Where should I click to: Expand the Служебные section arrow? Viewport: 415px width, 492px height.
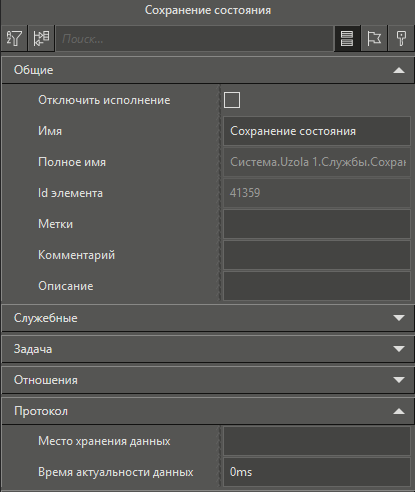coord(399,318)
